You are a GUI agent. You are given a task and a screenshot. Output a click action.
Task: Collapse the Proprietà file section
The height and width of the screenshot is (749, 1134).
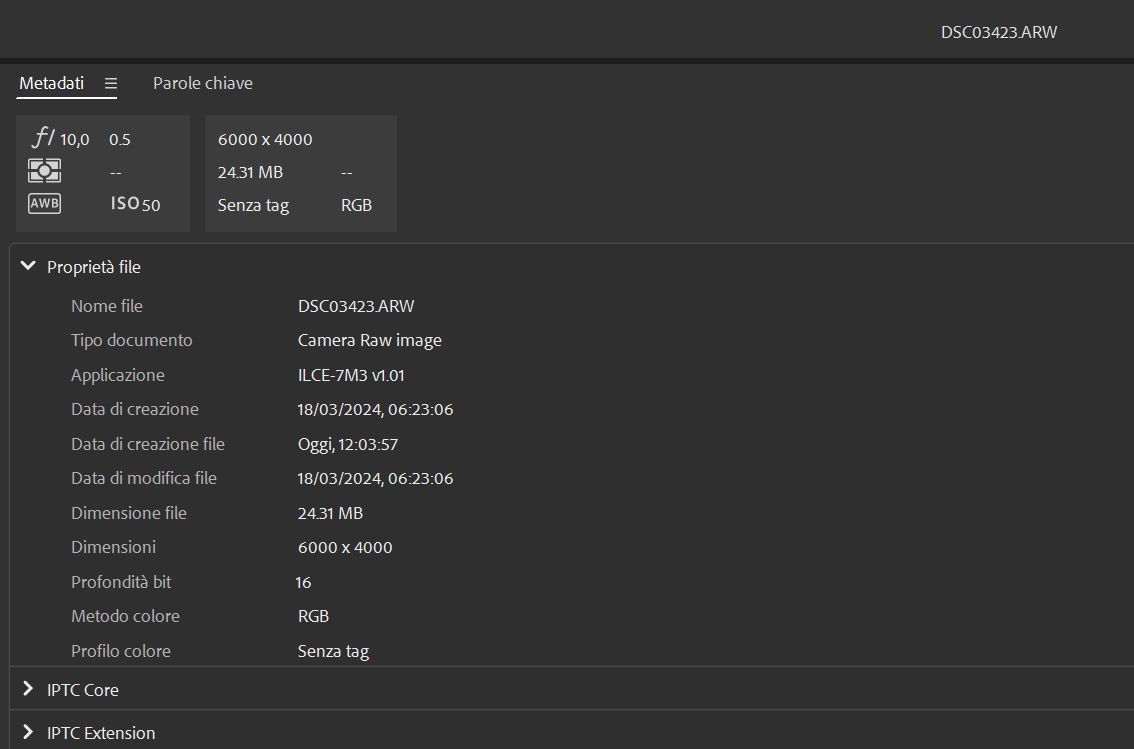(x=28, y=267)
